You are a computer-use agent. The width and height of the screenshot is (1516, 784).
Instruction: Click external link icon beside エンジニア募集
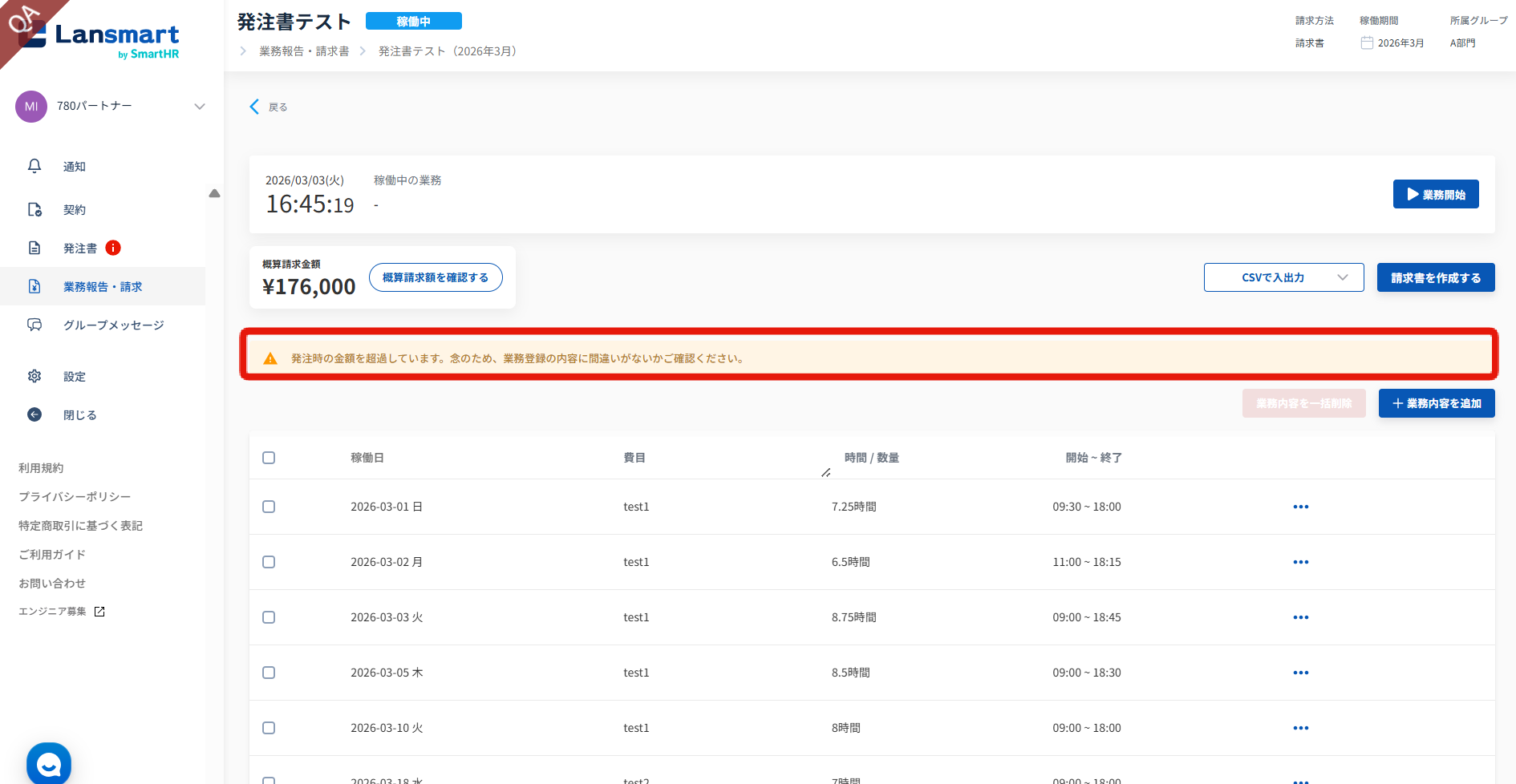coord(99,612)
